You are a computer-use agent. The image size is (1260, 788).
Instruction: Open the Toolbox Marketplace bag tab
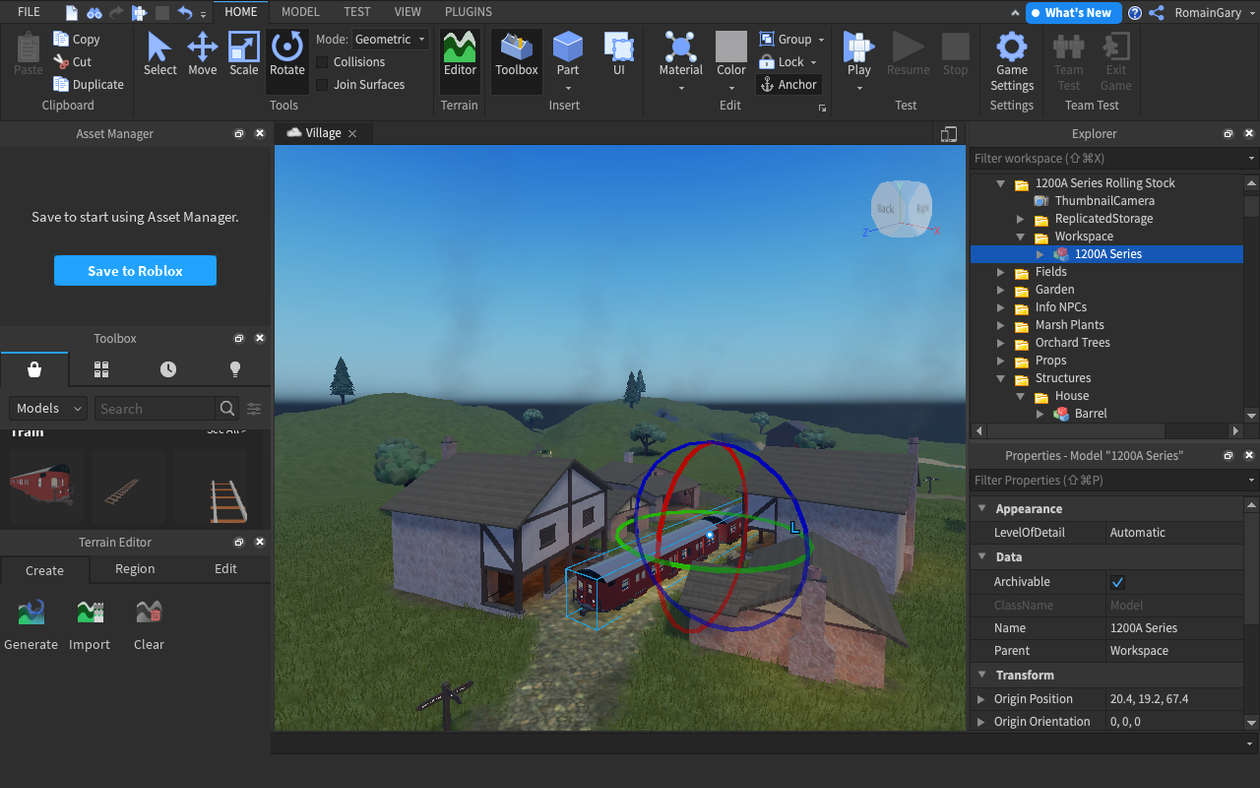tap(35, 369)
